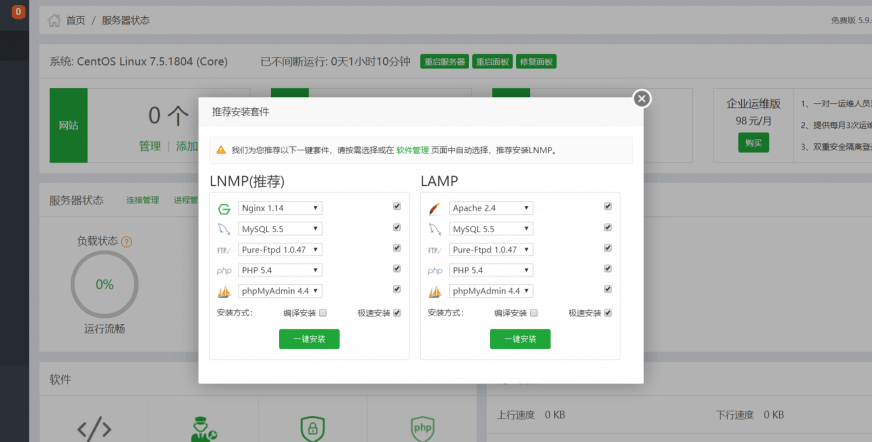
Task: Uncheck phpMyAdmin 4.4 in LNMP
Action: (x=397, y=289)
